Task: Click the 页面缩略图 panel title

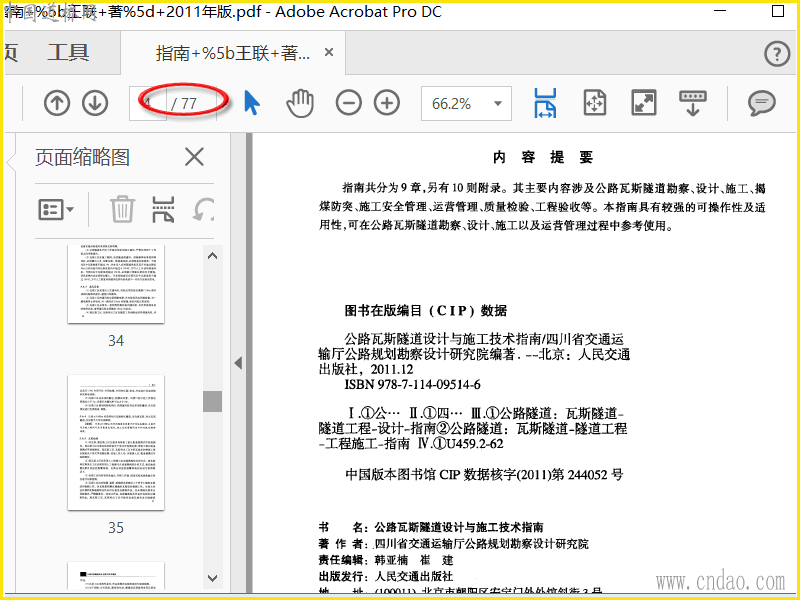Action: (x=82, y=157)
